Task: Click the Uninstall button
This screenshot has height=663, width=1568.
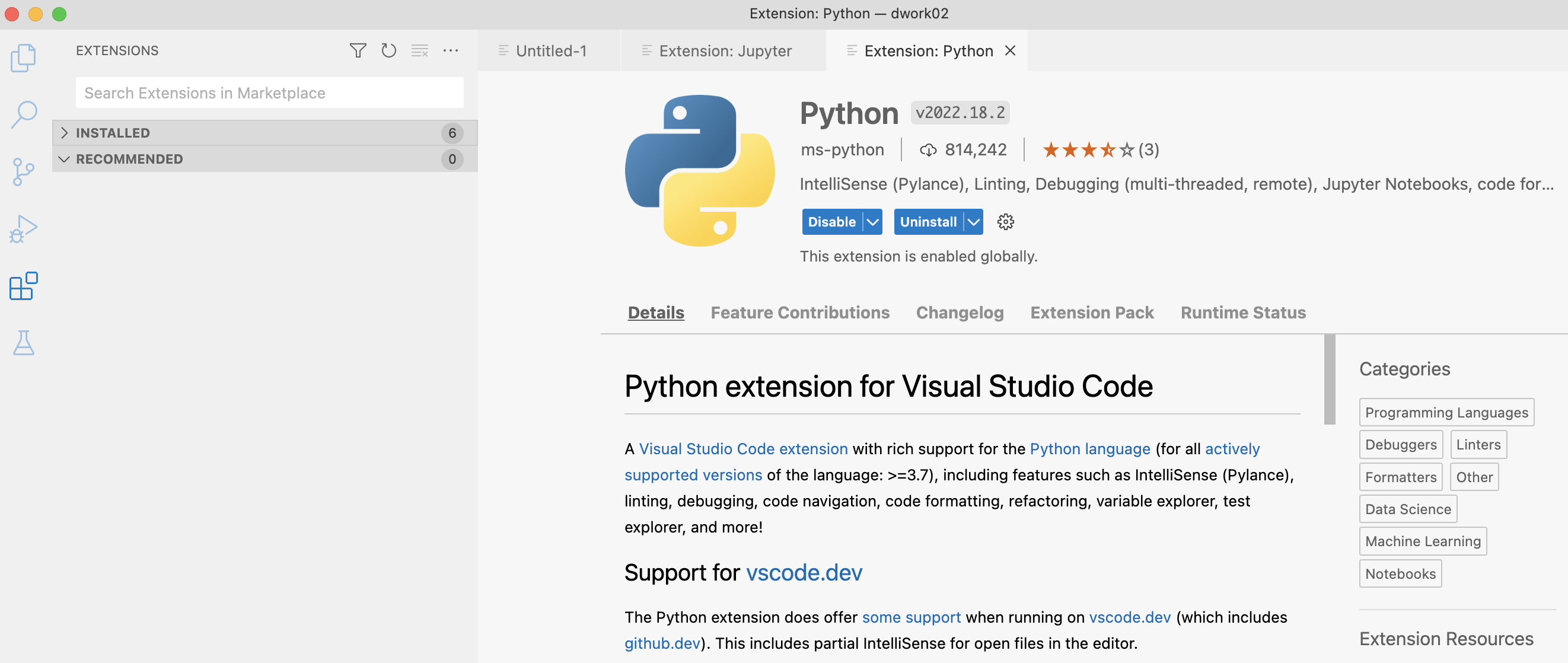Action: coord(928,222)
